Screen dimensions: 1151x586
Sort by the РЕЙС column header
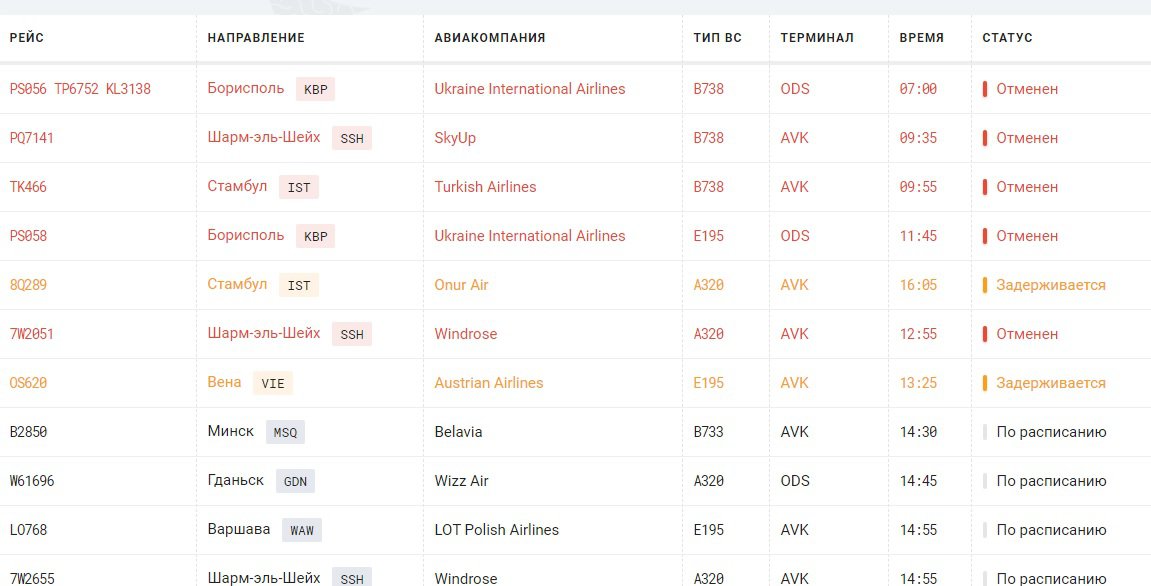[26, 37]
